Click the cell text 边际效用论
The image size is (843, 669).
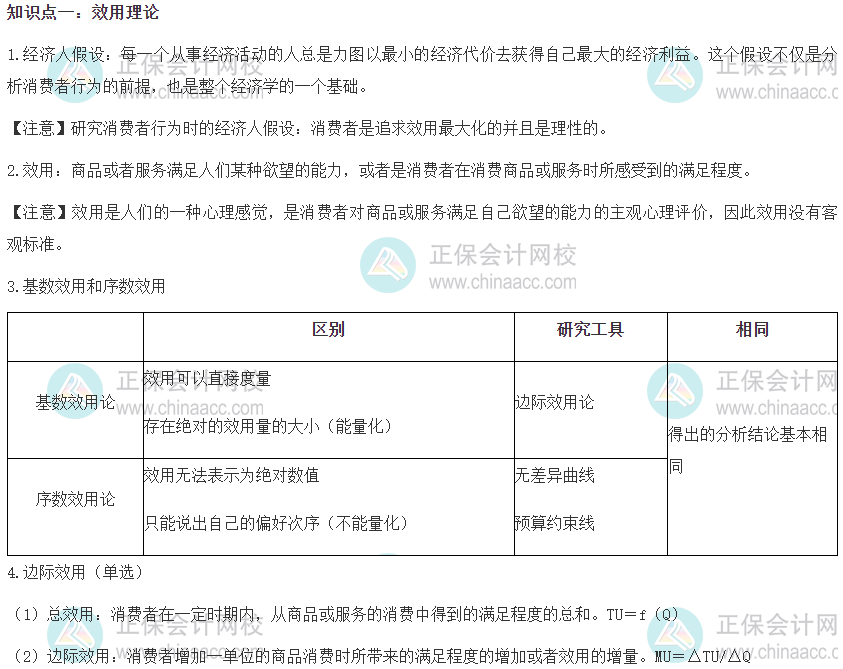[x=555, y=402]
